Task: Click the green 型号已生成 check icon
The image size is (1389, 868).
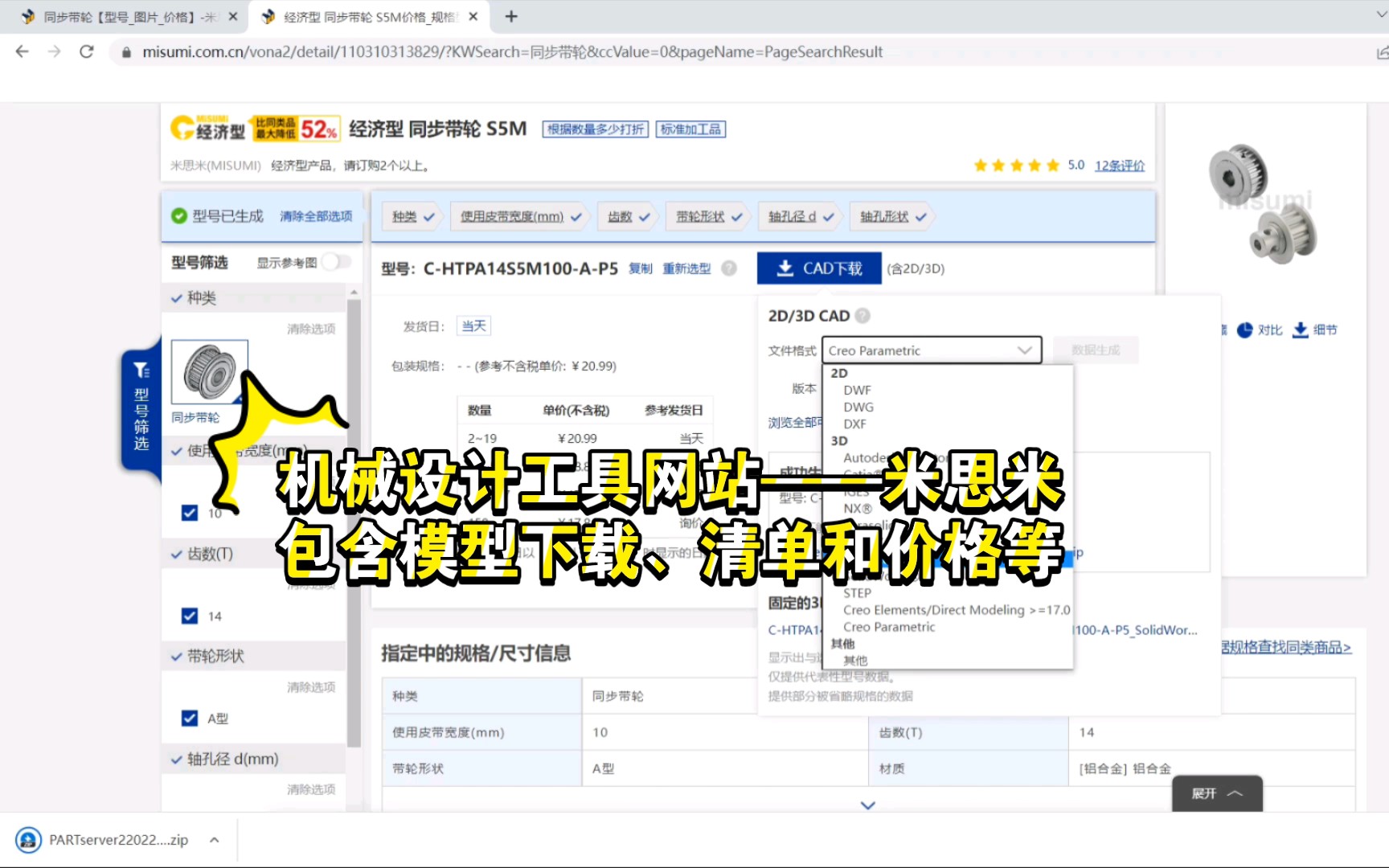Action: point(179,216)
